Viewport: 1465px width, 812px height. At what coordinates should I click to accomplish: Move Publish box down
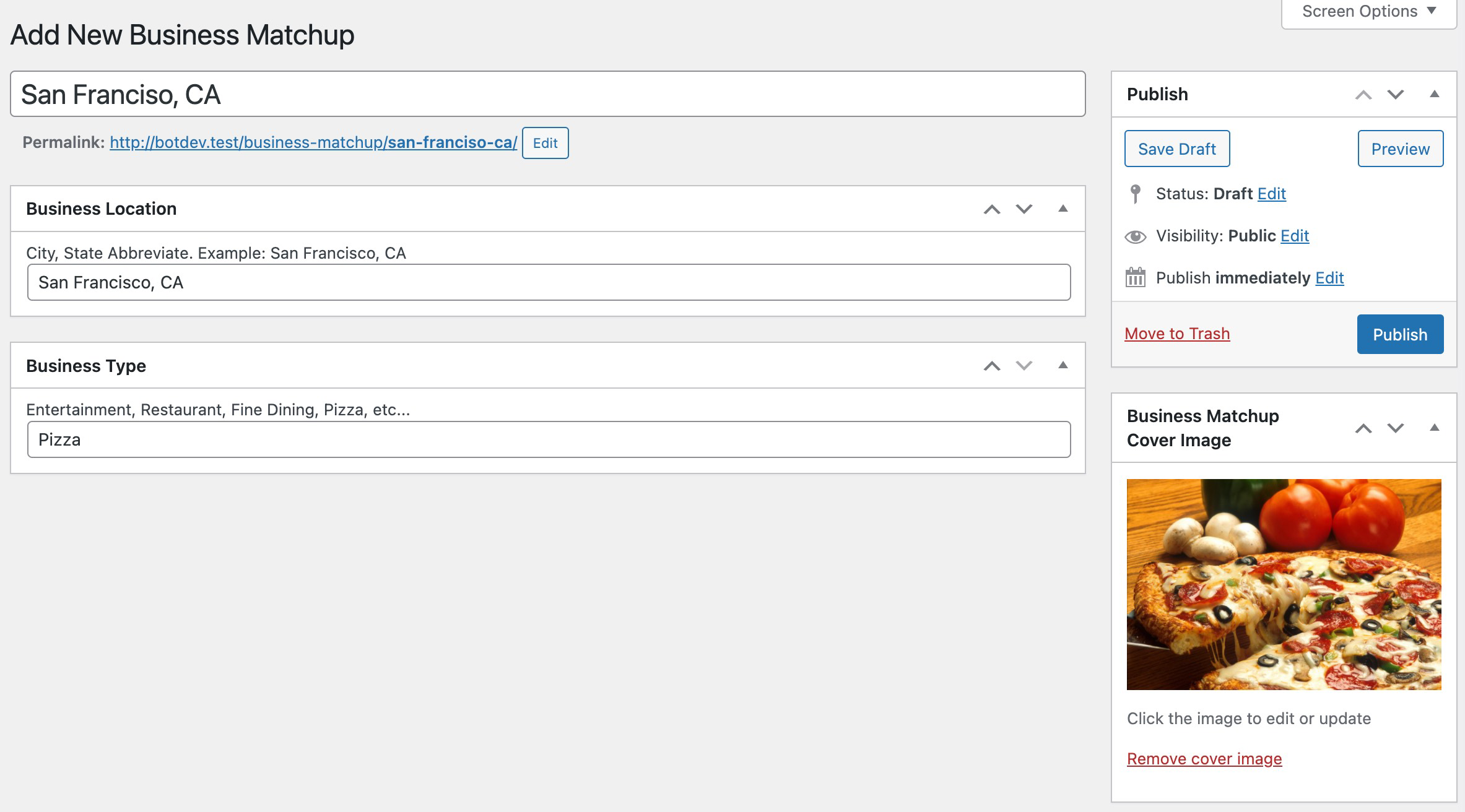point(1396,95)
